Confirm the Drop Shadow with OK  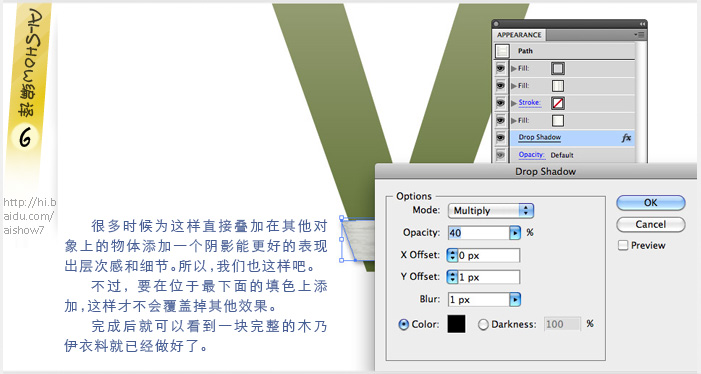[x=650, y=202]
